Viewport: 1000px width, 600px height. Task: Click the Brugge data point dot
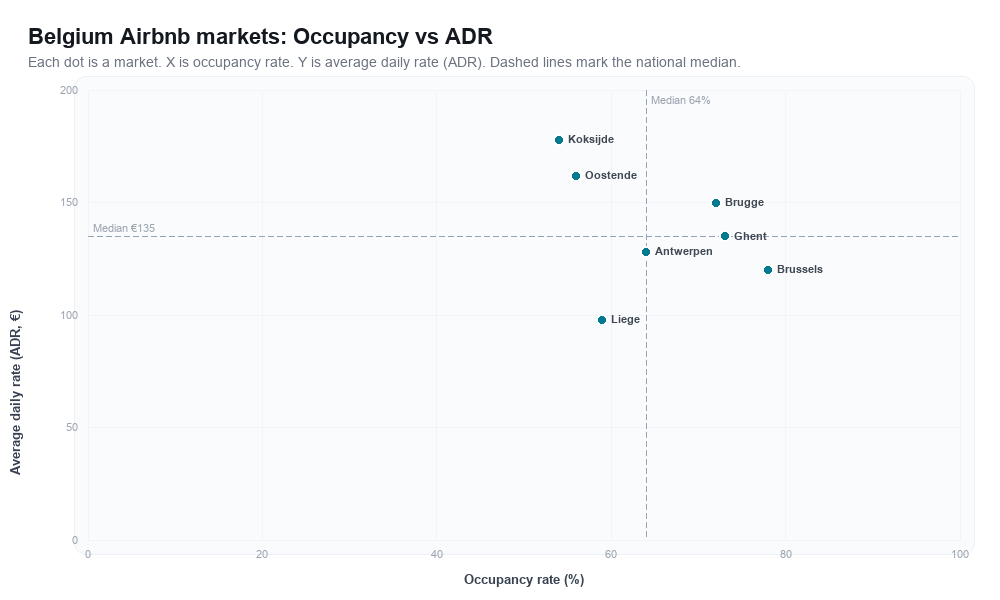click(716, 203)
